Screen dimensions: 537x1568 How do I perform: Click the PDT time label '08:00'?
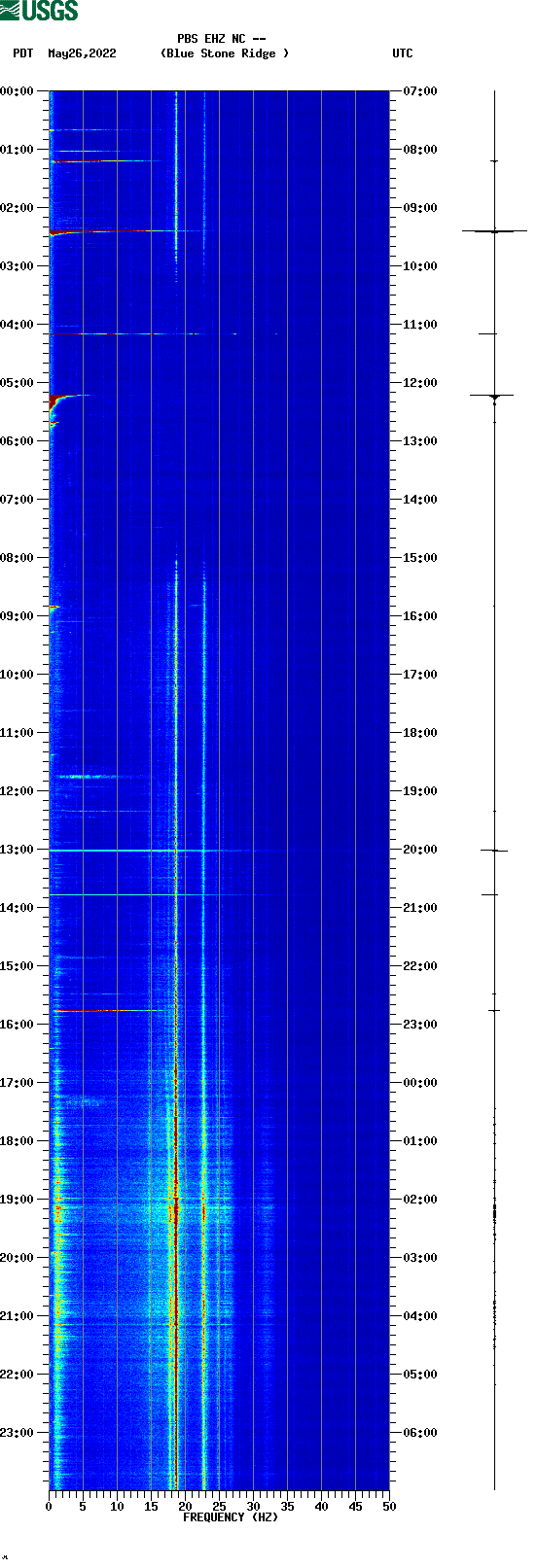tap(18, 558)
